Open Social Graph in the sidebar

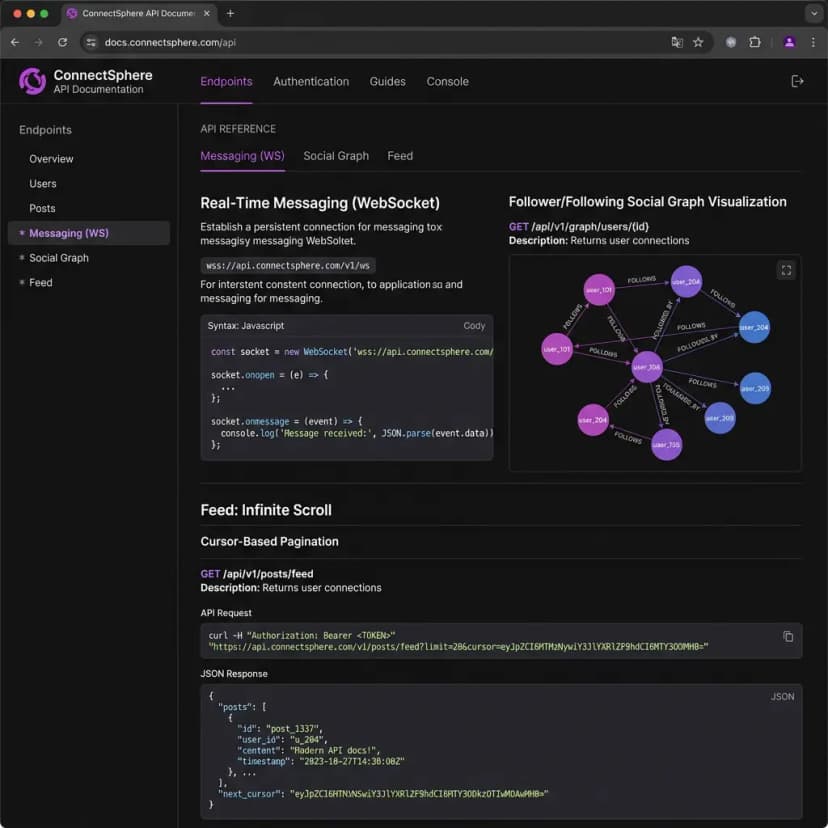pyautogui.click(x=59, y=258)
